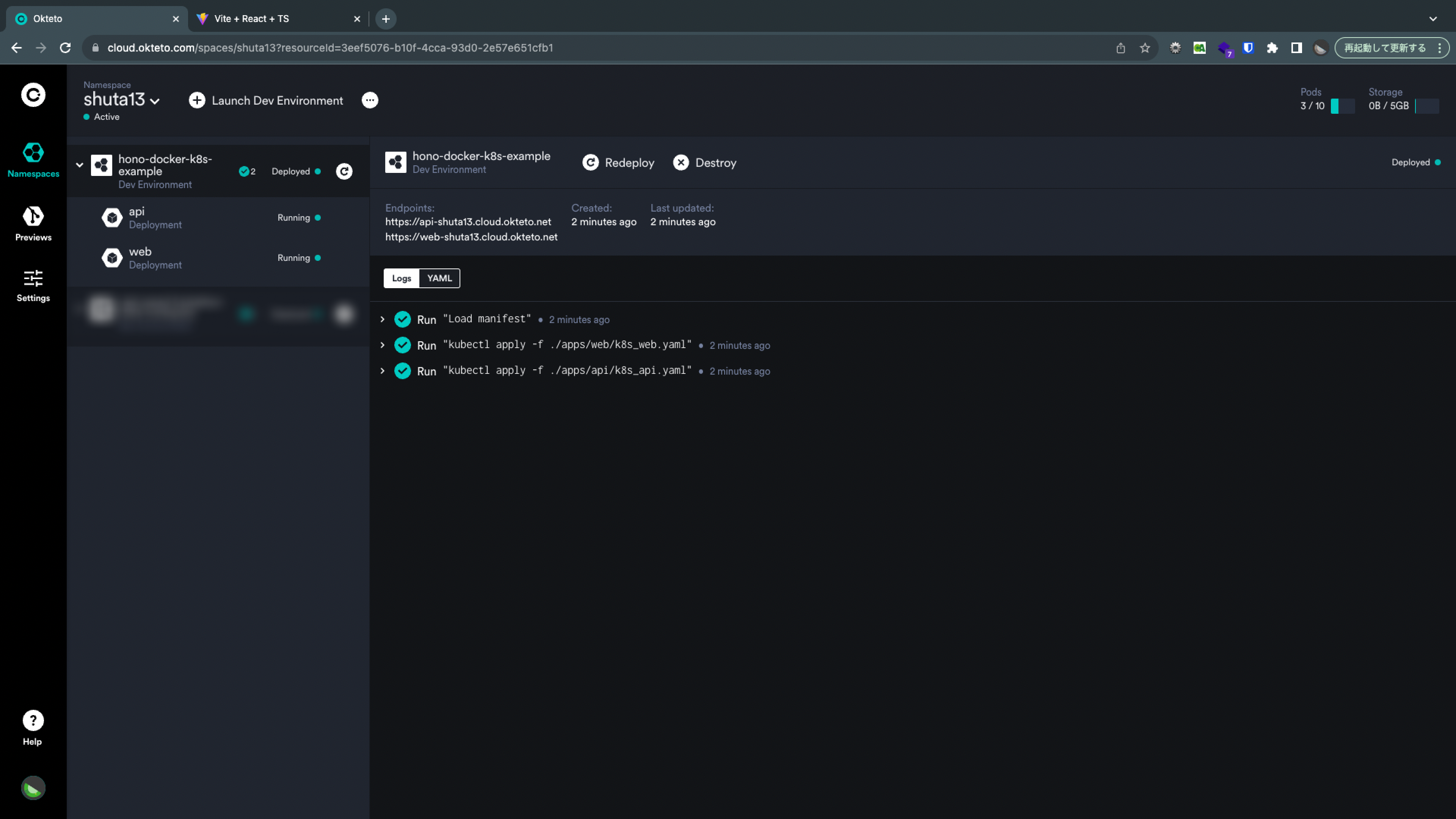Open the Previews section
This screenshot has width=1456, height=819.
pos(33,223)
